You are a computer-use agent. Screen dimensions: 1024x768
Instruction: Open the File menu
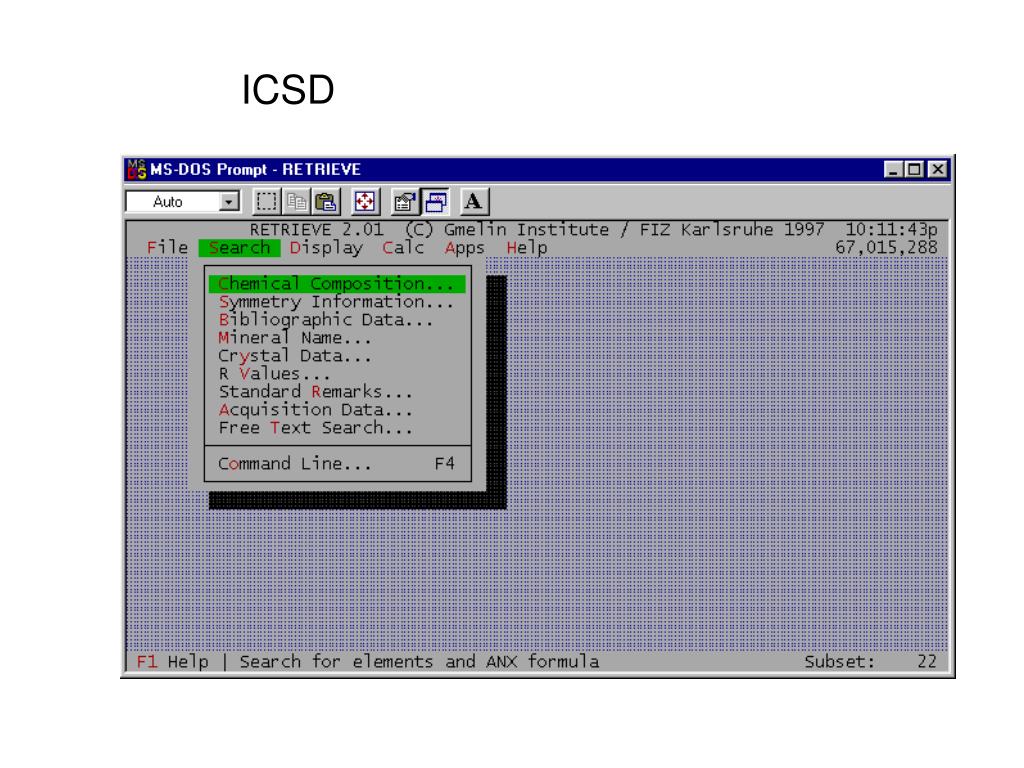[167, 248]
